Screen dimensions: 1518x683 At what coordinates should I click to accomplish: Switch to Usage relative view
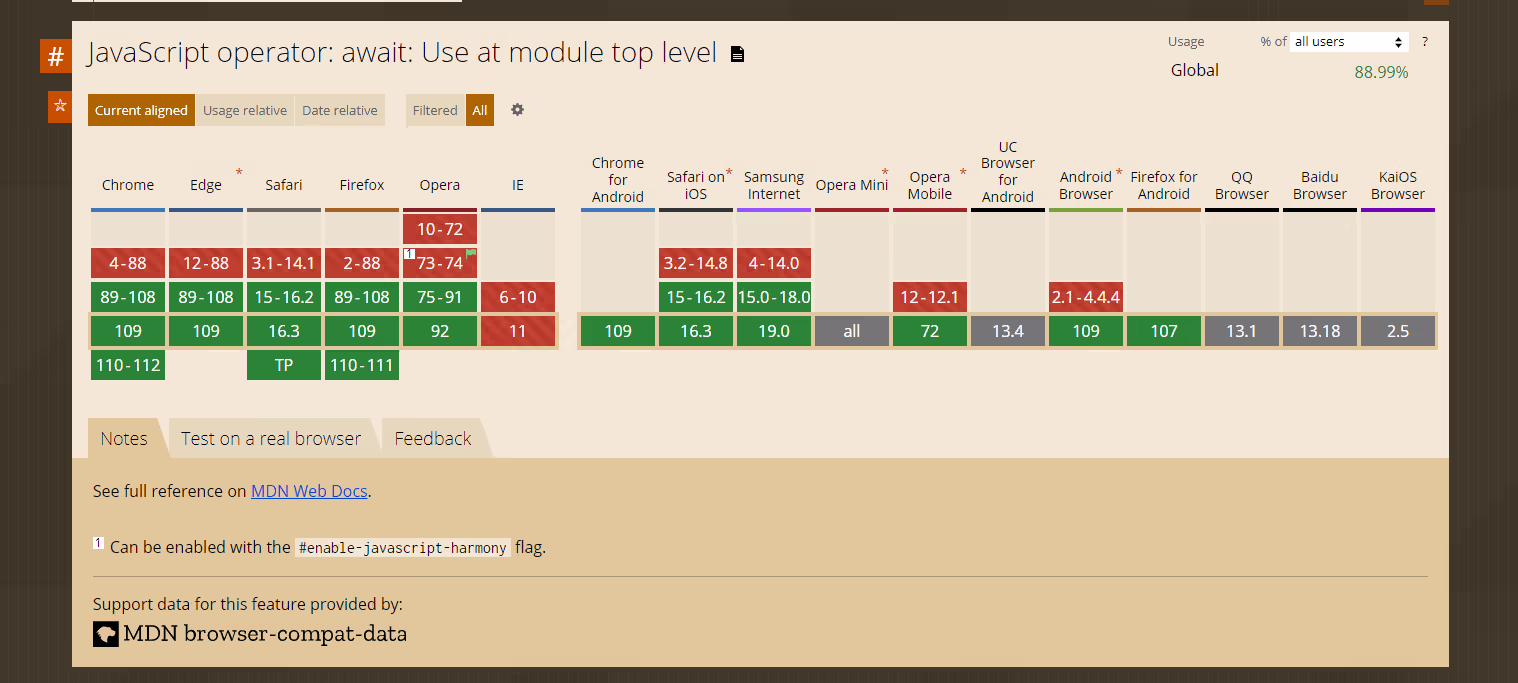(245, 110)
